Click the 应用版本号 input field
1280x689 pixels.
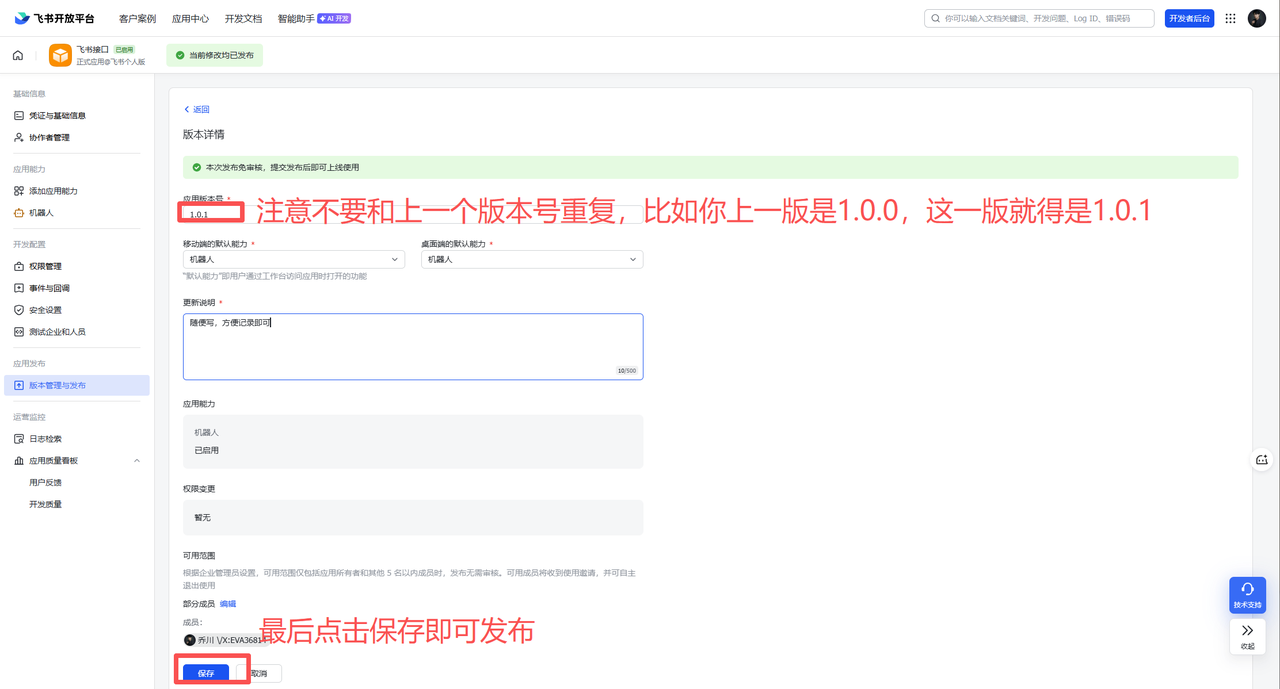coord(413,215)
